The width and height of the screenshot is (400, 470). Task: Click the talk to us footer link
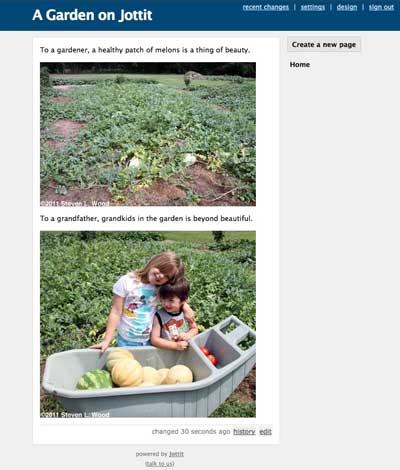(160, 464)
